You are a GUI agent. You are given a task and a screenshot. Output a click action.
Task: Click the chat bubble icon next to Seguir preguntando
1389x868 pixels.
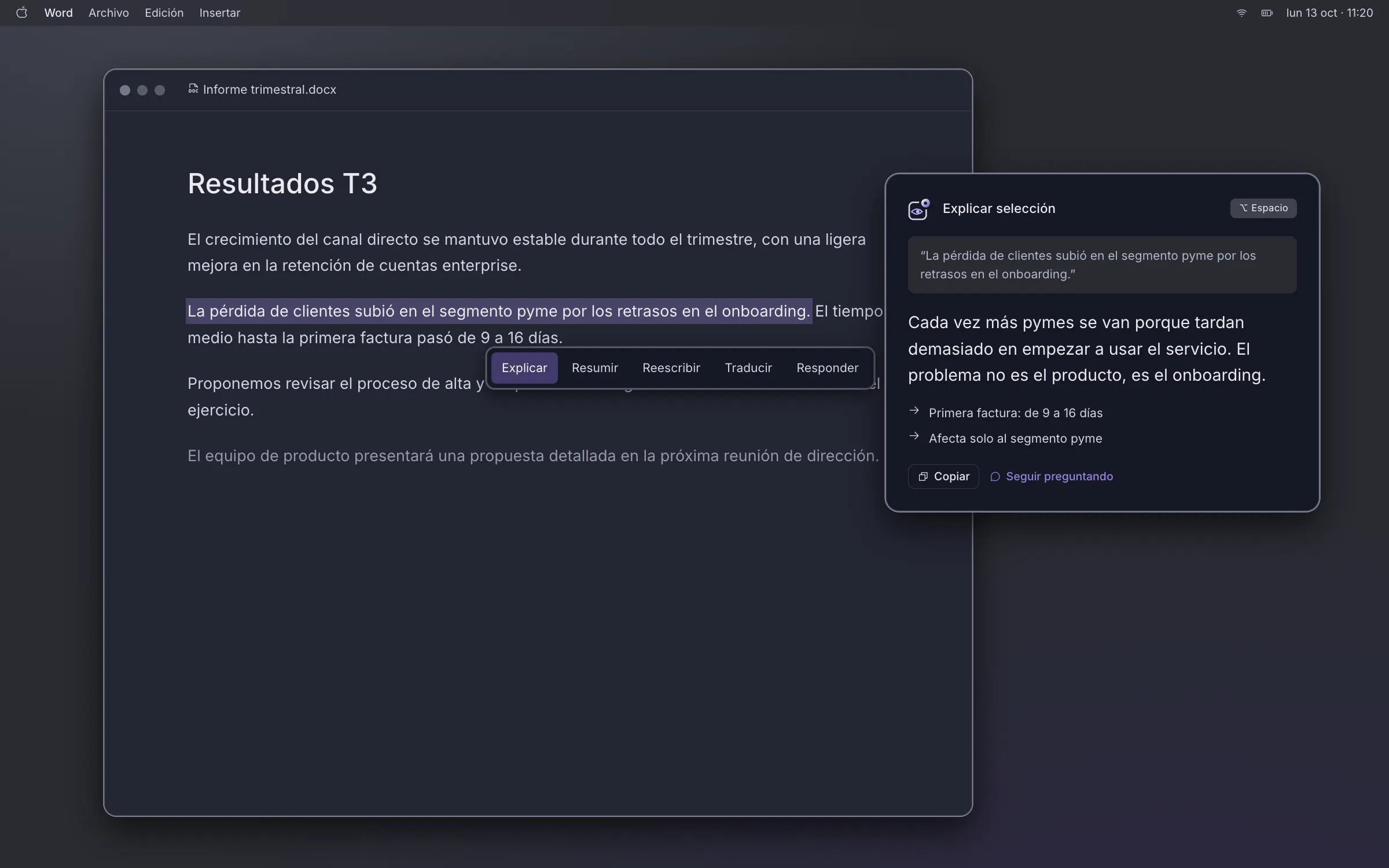coord(995,477)
